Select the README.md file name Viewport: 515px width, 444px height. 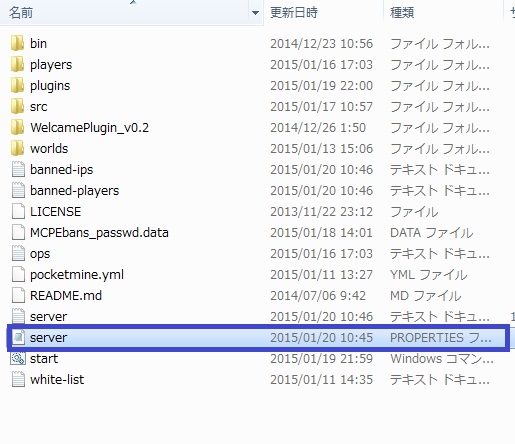coord(66,296)
